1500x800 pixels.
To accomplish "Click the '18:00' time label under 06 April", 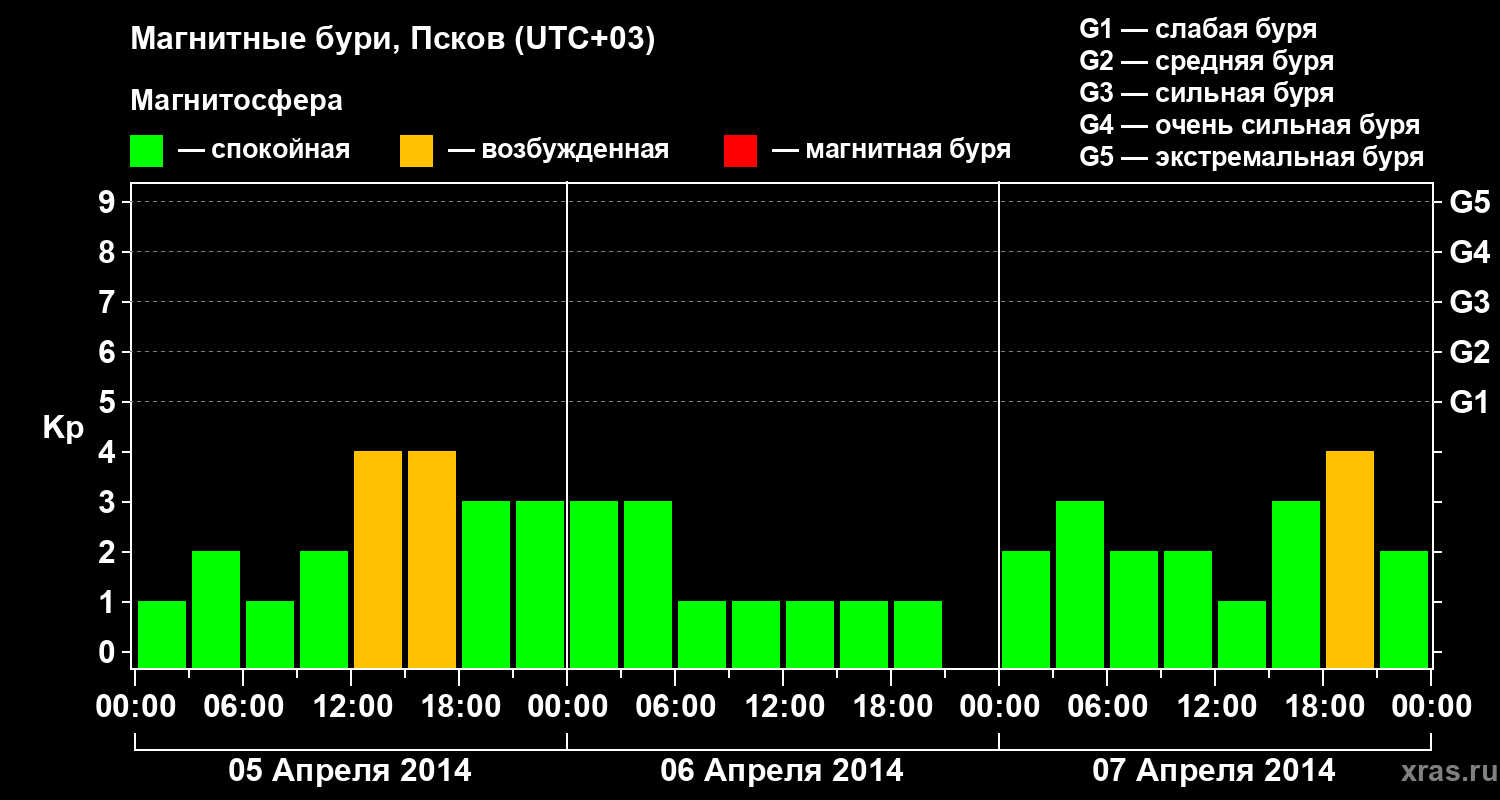I will point(891,707).
